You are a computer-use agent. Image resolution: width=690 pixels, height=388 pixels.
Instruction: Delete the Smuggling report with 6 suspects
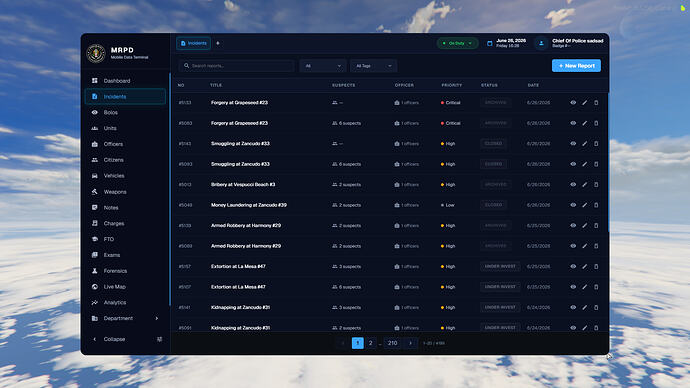[x=596, y=164]
